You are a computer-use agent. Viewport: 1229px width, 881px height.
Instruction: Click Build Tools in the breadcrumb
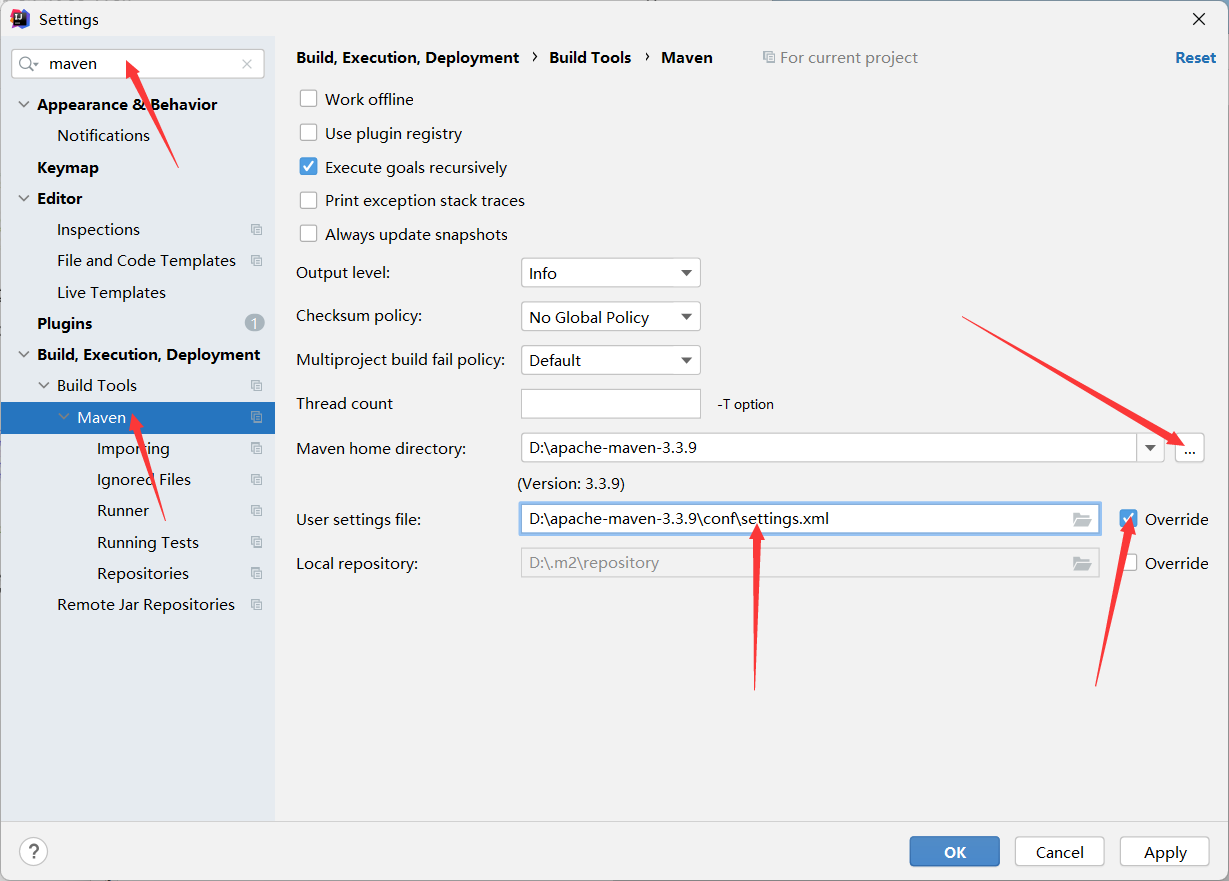point(590,58)
